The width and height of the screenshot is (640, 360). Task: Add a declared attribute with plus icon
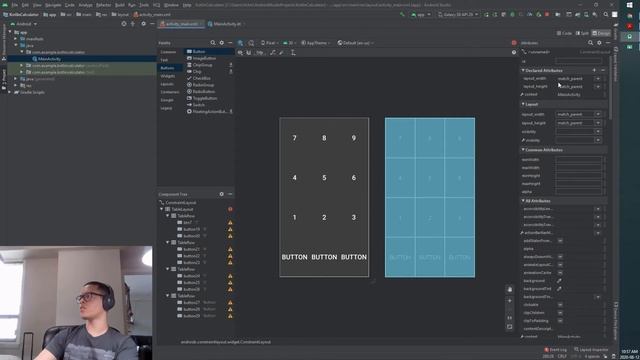[x=594, y=70]
